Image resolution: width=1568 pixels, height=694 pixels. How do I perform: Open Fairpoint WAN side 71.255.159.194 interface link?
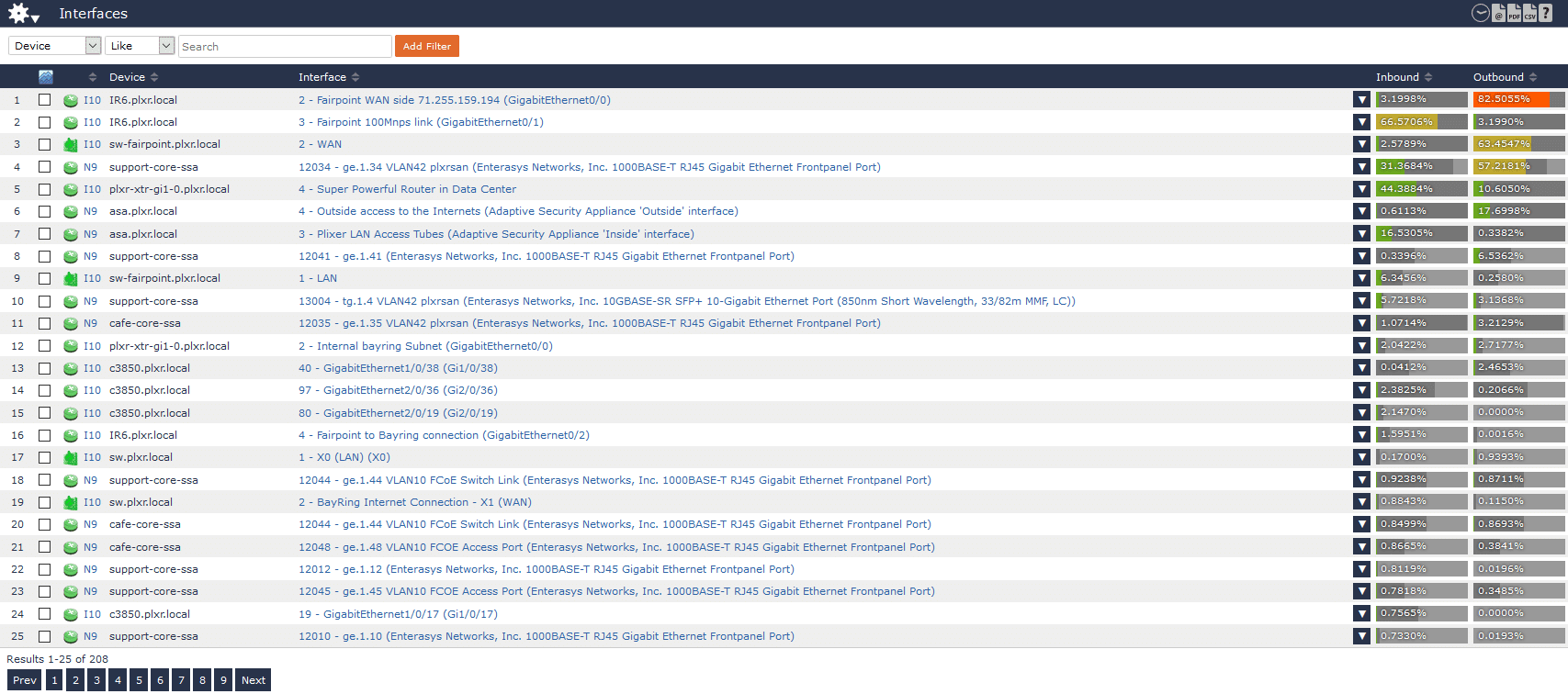(455, 100)
